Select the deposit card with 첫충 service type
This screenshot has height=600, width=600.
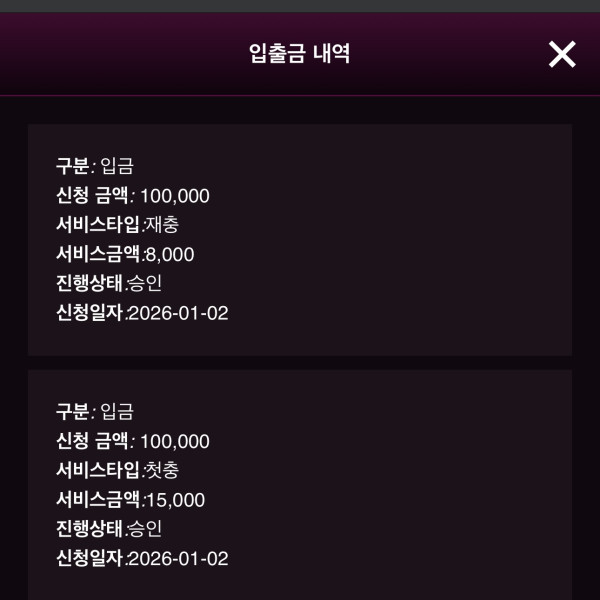click(x=400, y=485)
